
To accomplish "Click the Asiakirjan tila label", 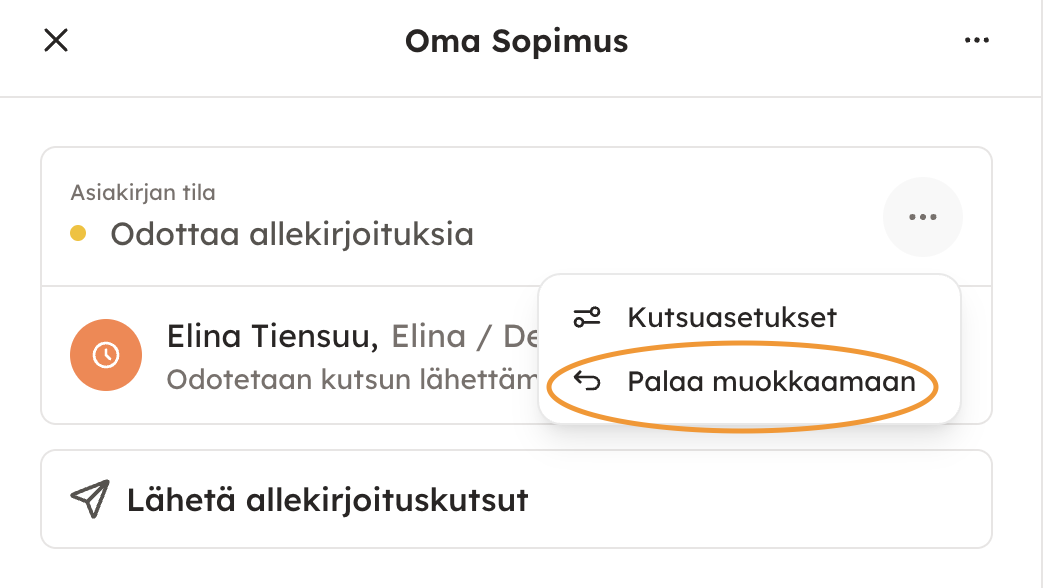I will (x=143, y=192).
